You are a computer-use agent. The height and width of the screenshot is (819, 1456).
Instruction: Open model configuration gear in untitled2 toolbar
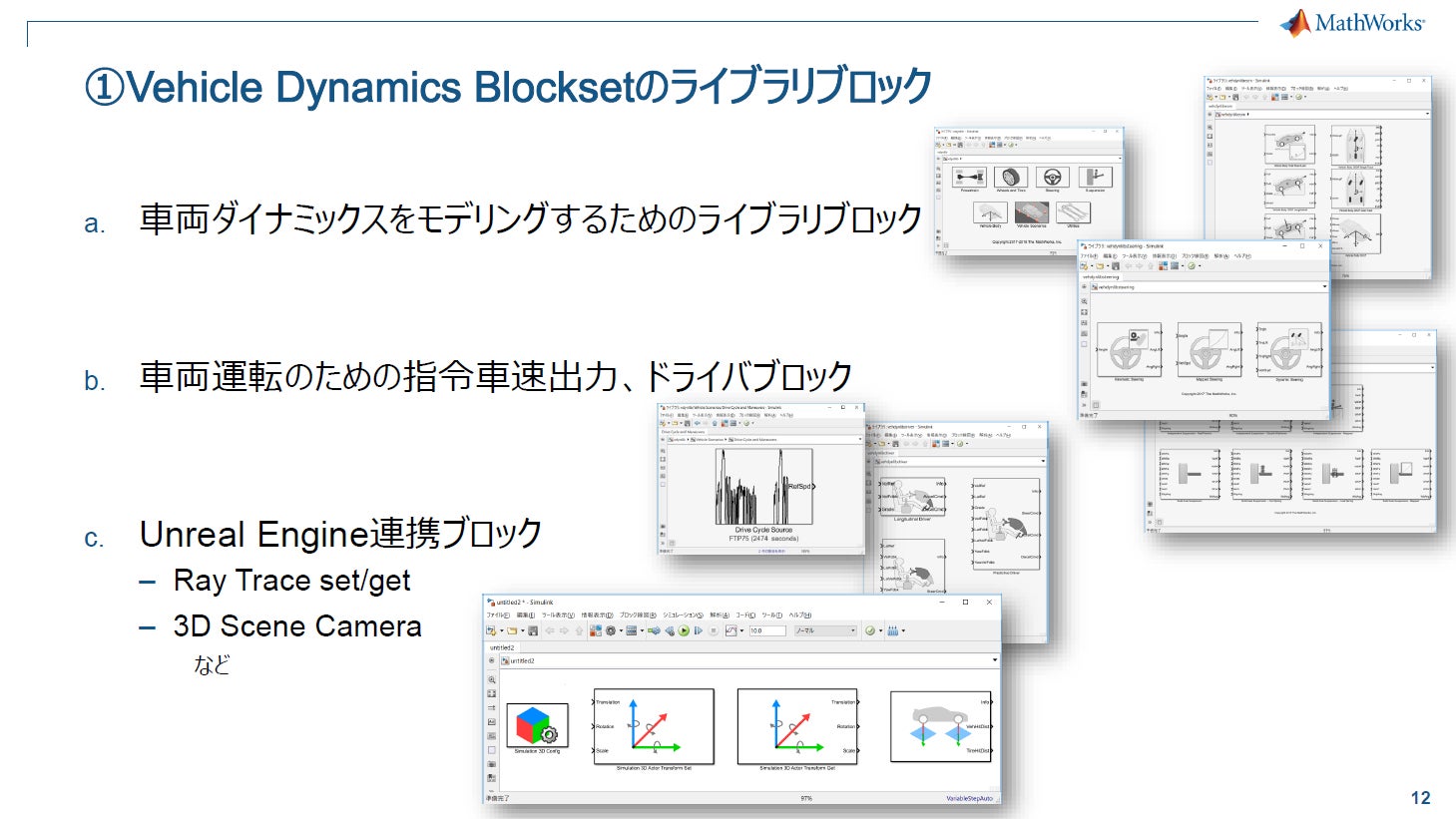click(x=611, y=630)
